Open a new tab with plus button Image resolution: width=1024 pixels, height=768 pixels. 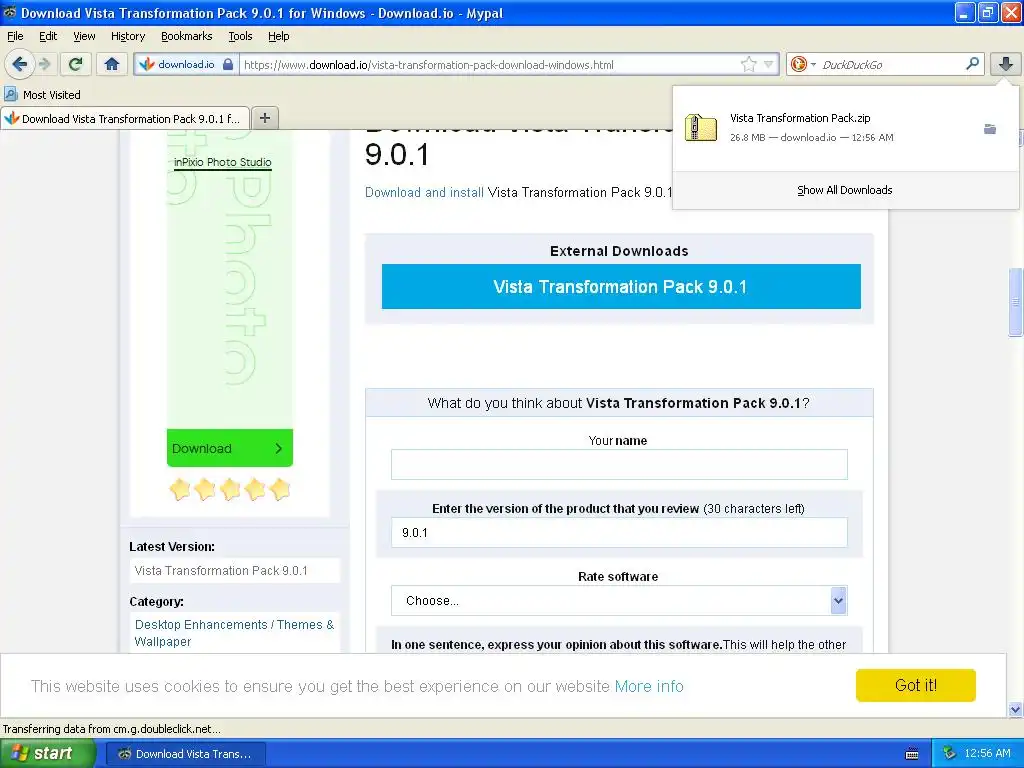(264, 118)
